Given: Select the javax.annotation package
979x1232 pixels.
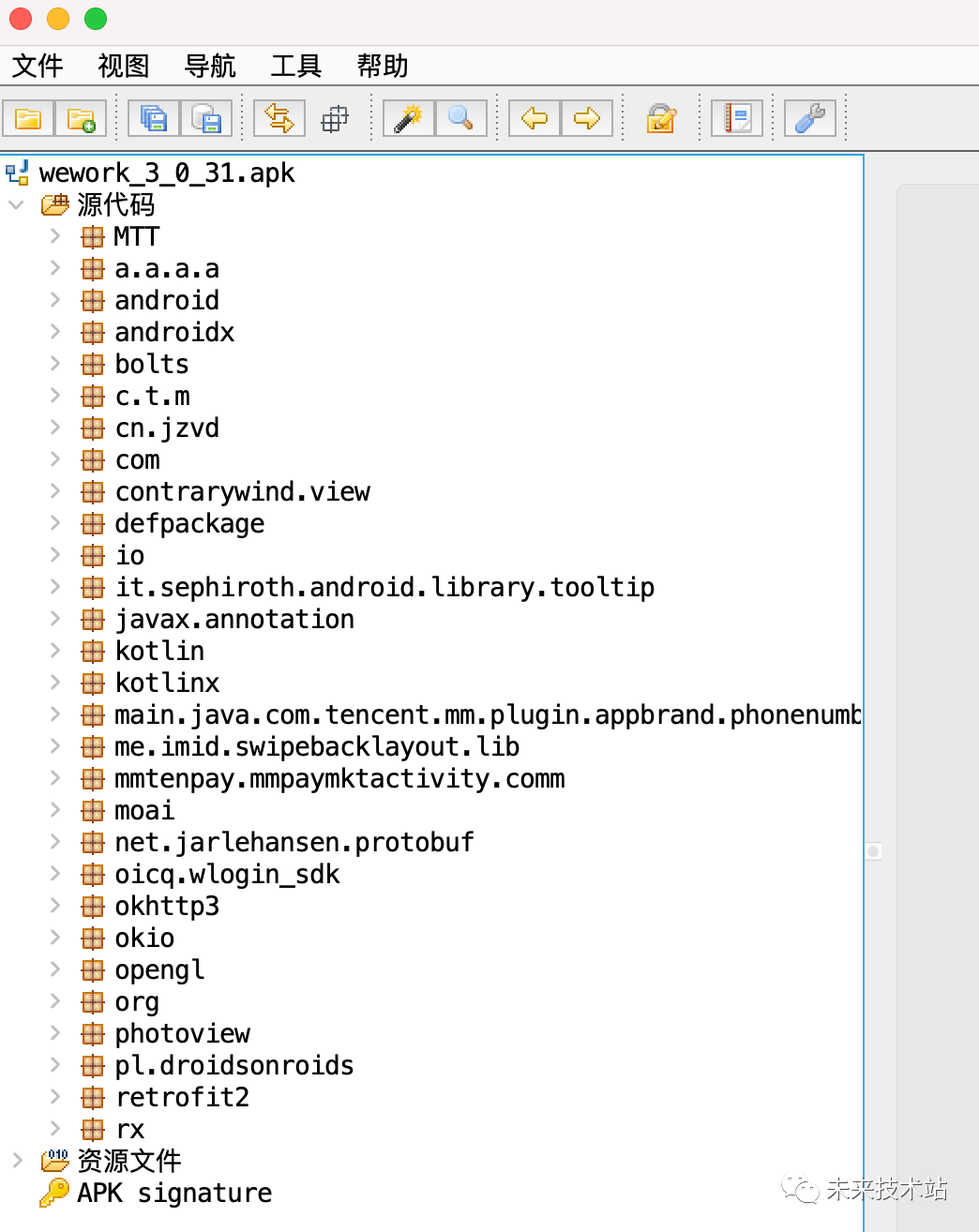Looking at the screenshot, I should point(234,620).
